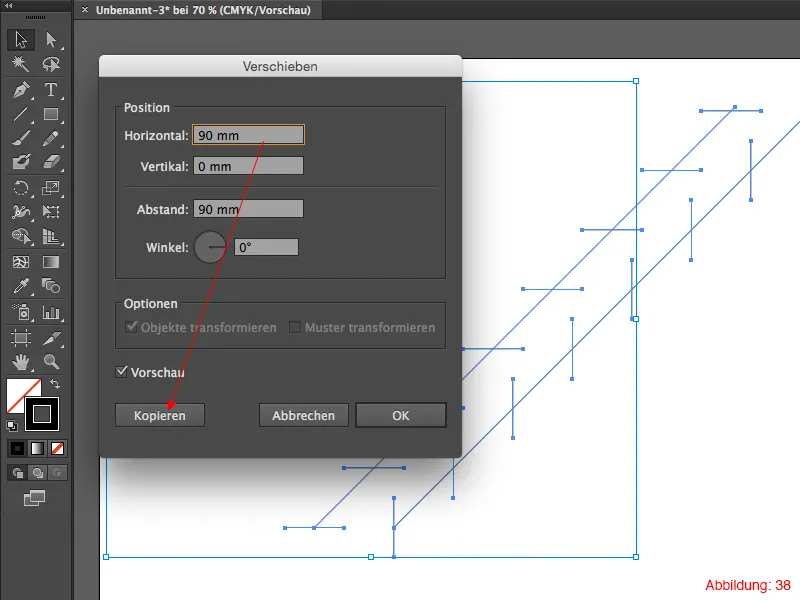Select the Eyedropper tool

(x=21, y=286)
